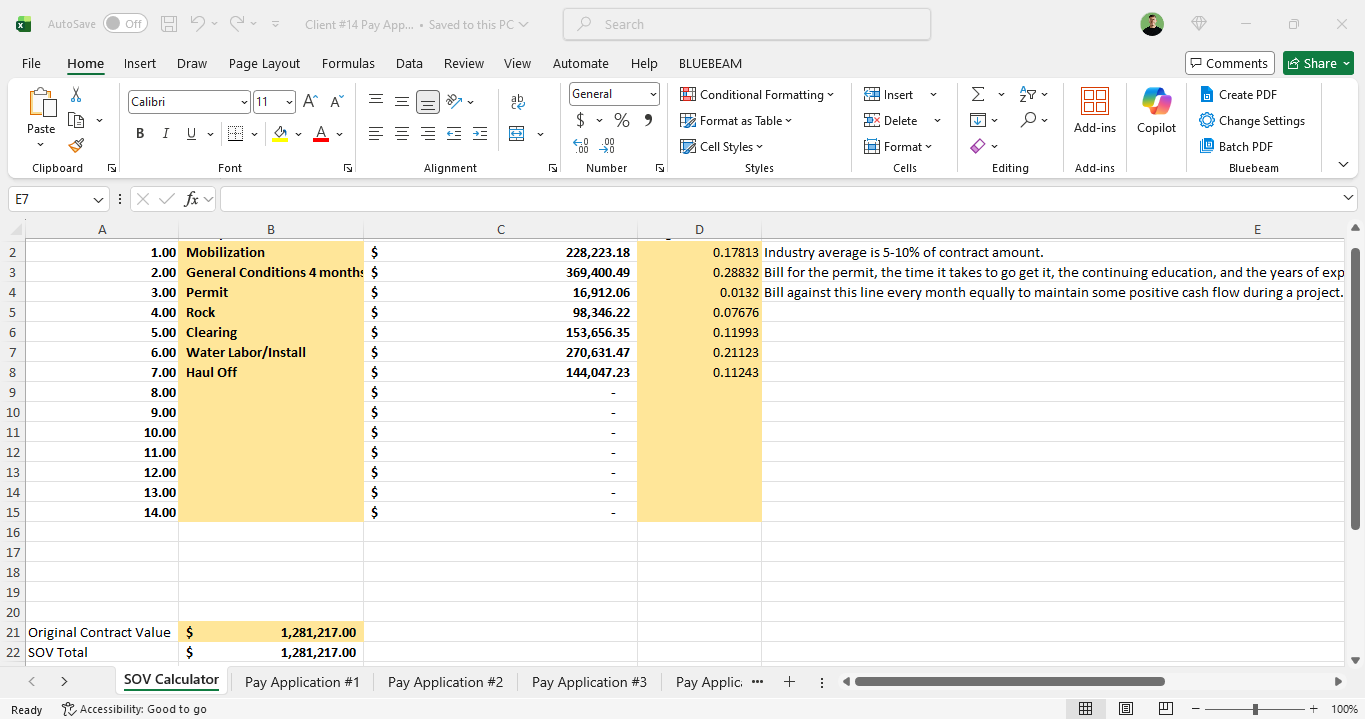Image resolution: width=1365 pixels, height=719 pixels.
Task: Increase font size with larger A icon
Action: point(310,102)
